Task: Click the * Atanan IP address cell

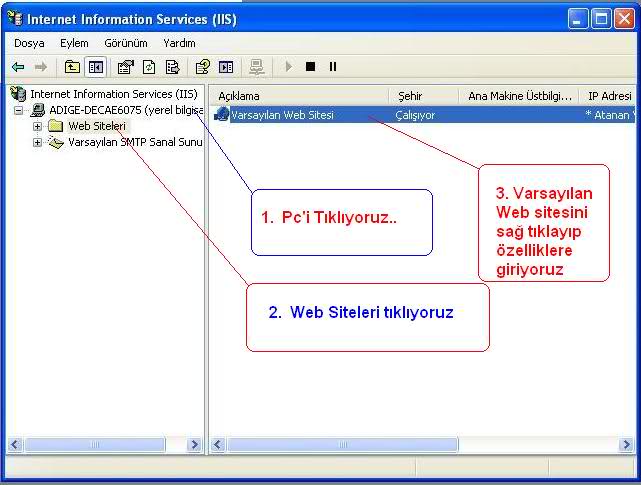Action: [x=610, y=115]
